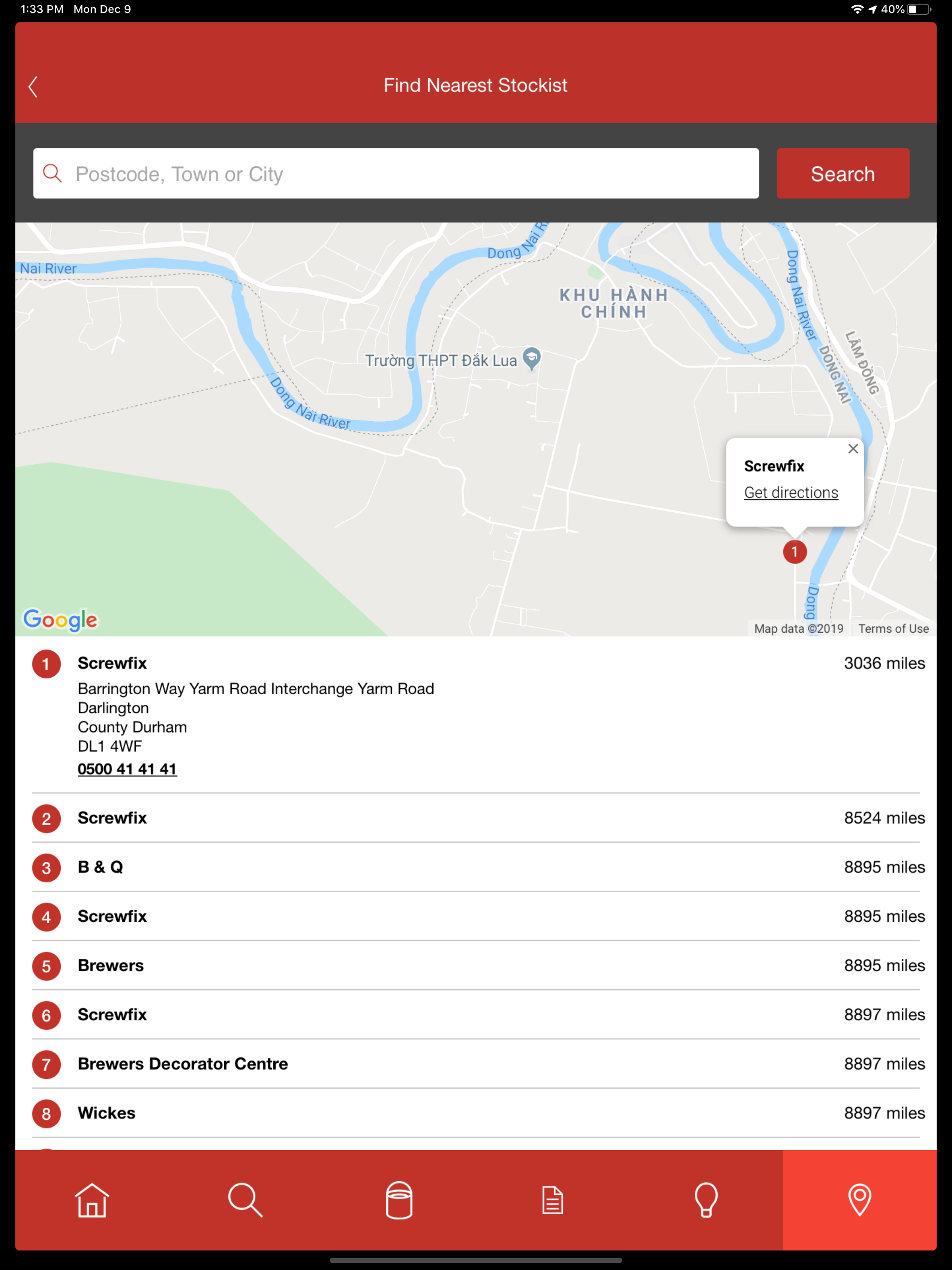Tap the location arrow in status bar

tap(872, 9)
